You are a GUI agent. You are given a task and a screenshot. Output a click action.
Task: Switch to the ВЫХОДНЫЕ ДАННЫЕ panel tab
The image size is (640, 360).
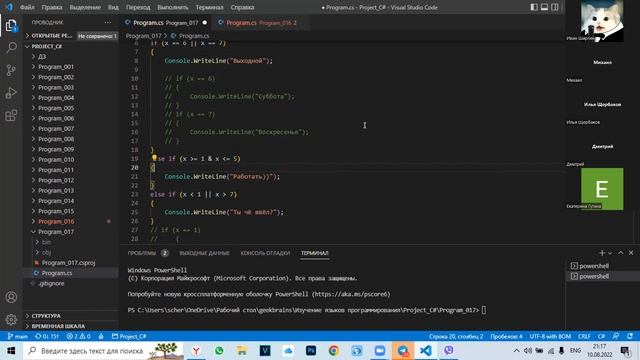[x=204, y=253]
